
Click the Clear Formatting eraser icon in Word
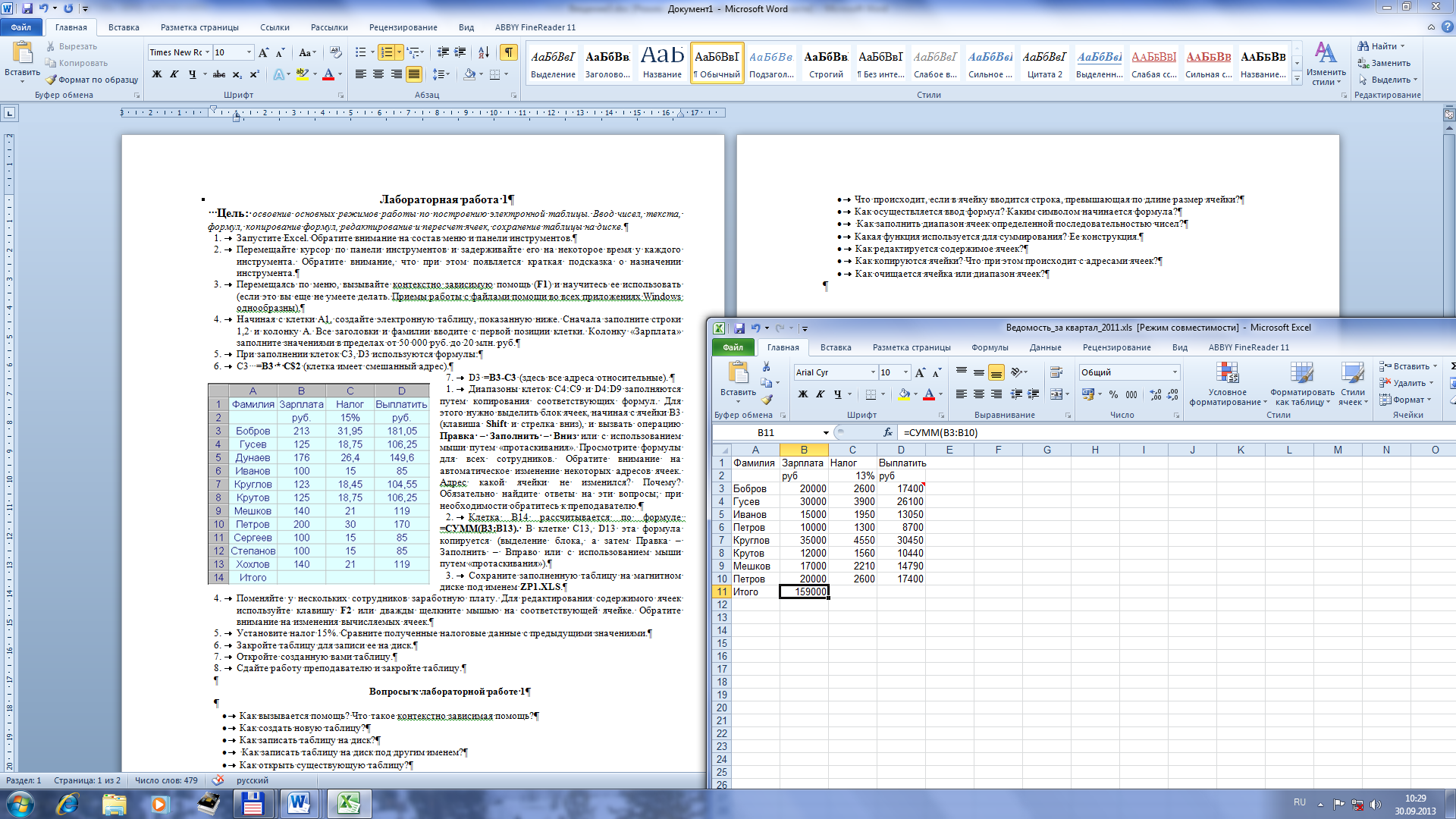(335, 52)
